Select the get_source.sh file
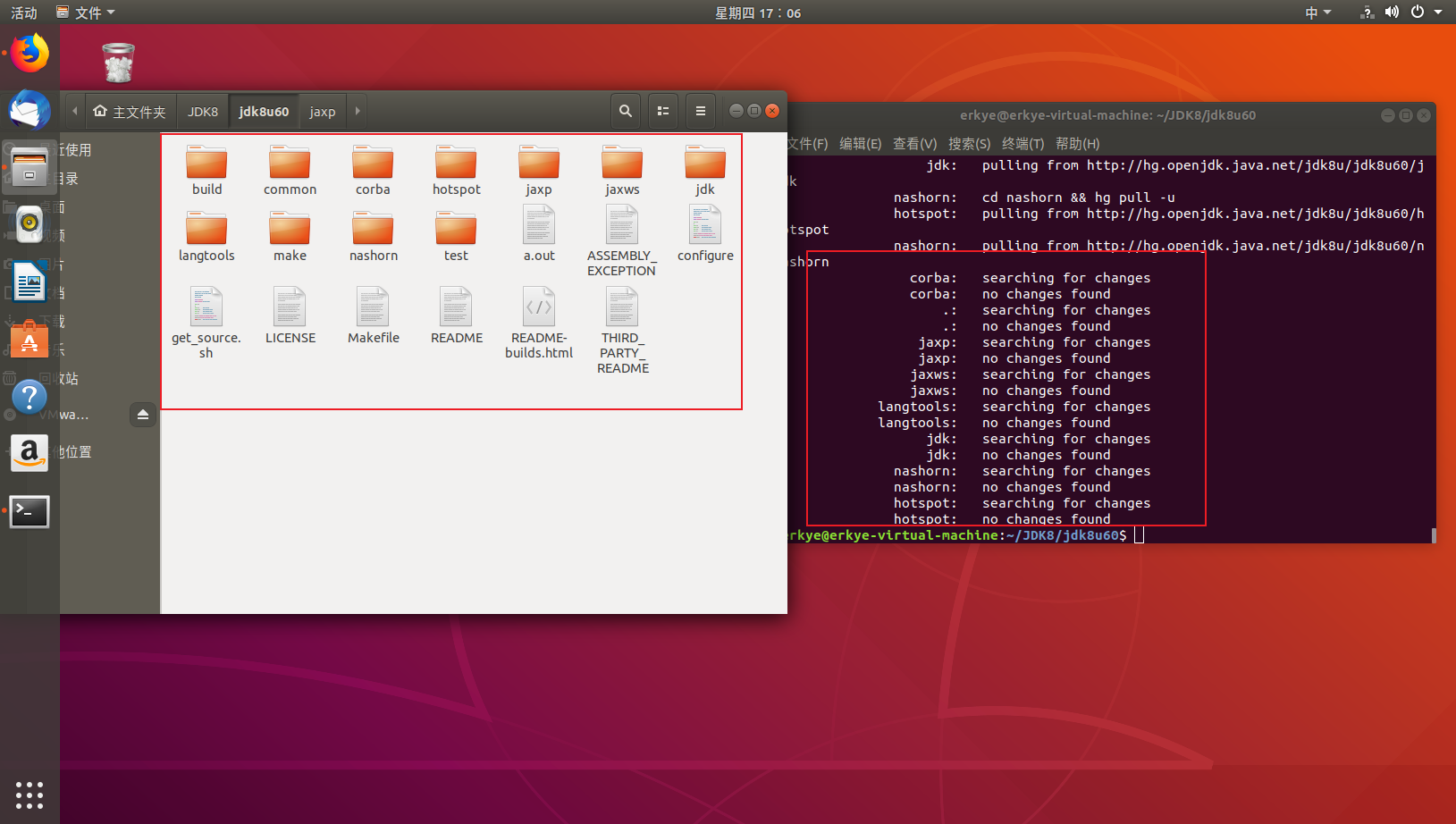The height and width of the screenshot is (824, 1456). click(x=206, y=324)
